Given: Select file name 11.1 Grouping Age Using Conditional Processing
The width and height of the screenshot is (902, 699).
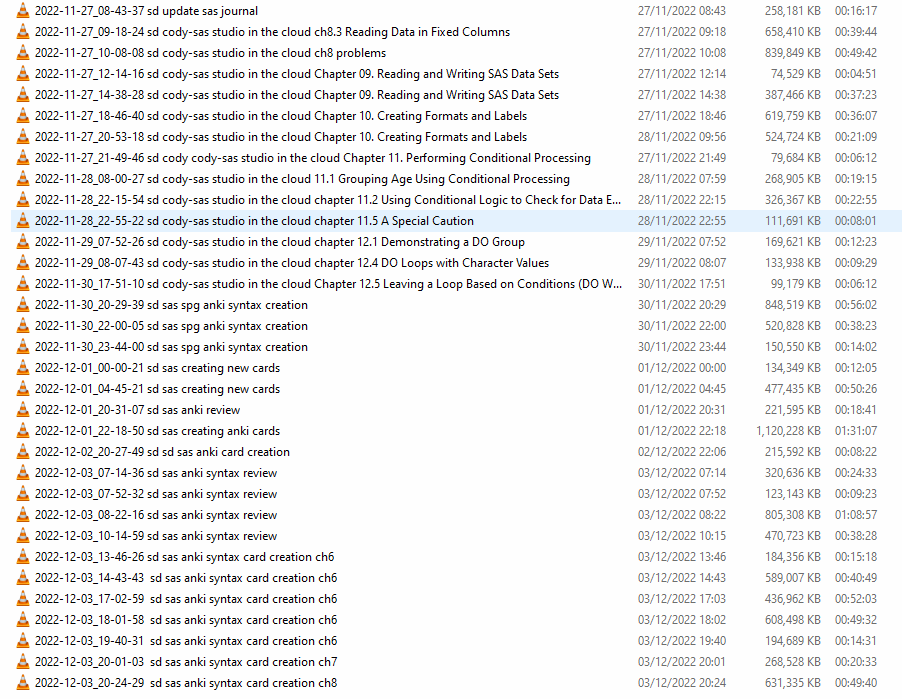Looking at the screenshot, I should 302,179.
